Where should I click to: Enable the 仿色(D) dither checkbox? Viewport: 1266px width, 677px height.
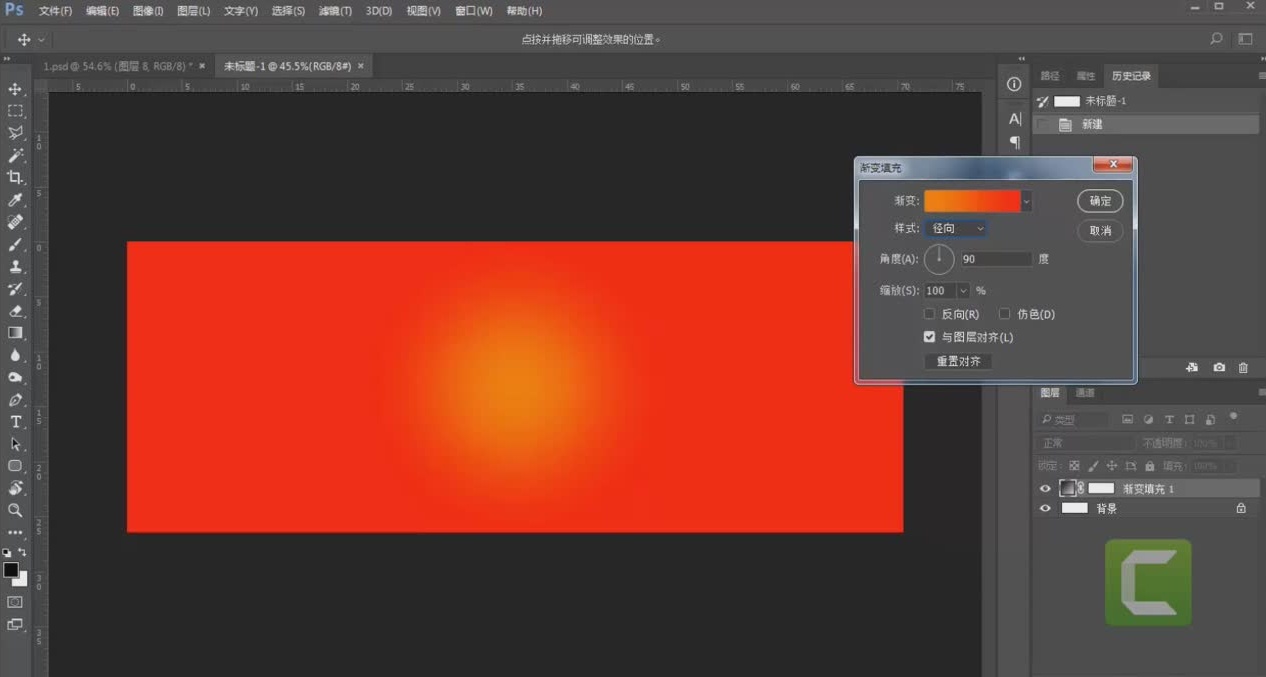tap(1005, 314)
